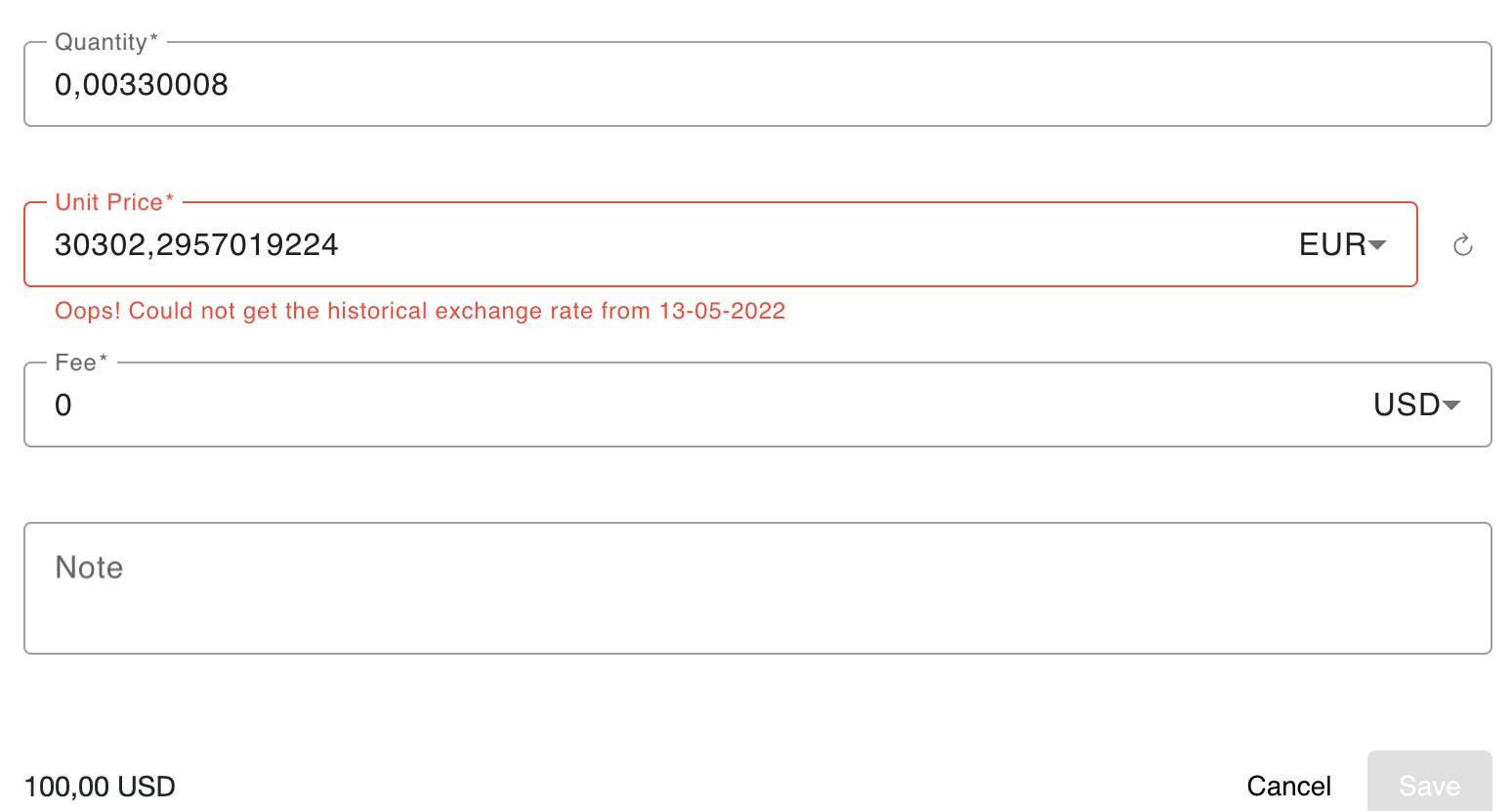Click inside the Note text area
Screen dimensions: 1512x811
coord(684,586)
